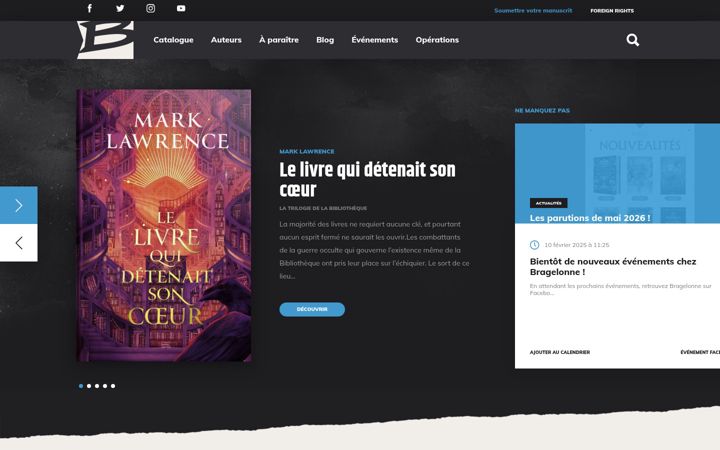The width and height of the screenshot is (720, 450).
Task: Open title Le livre qui détenait son cœur
Action: 367,180
